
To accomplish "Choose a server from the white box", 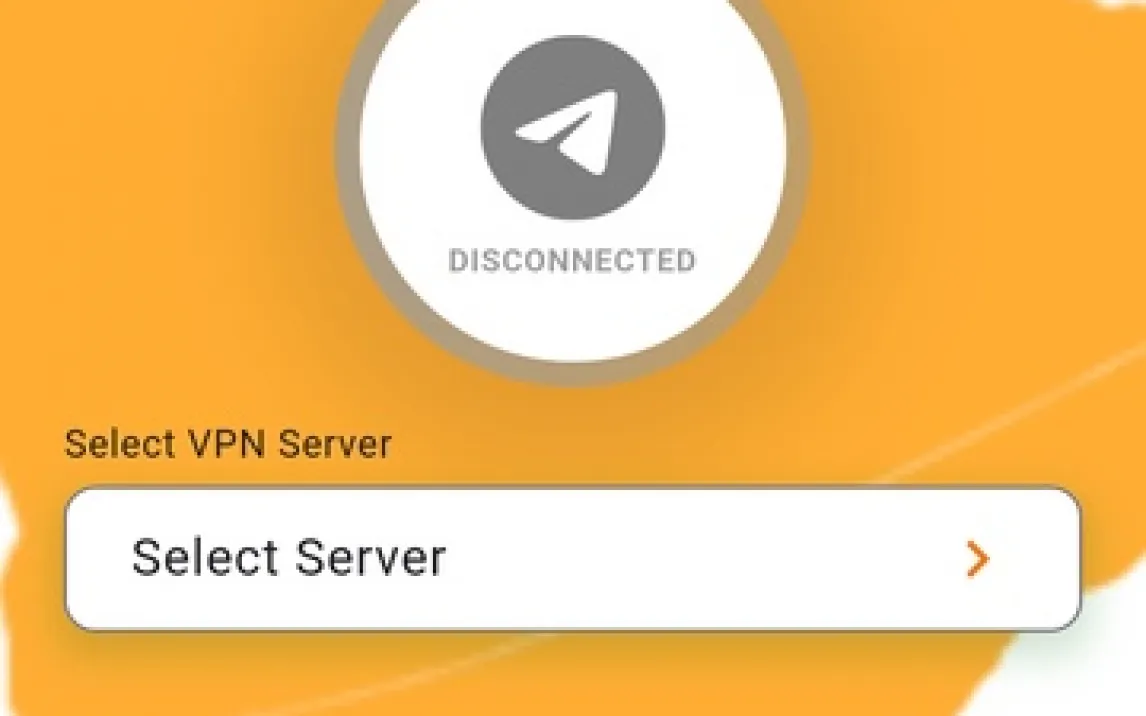I will click(573, 559).
